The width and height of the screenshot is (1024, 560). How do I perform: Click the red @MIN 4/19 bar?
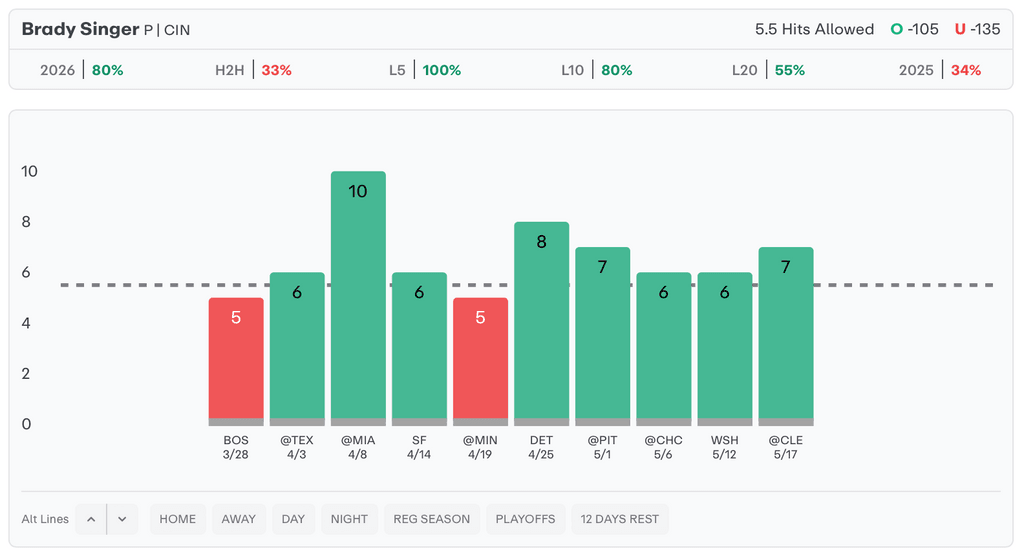click(x=481, y=362)
